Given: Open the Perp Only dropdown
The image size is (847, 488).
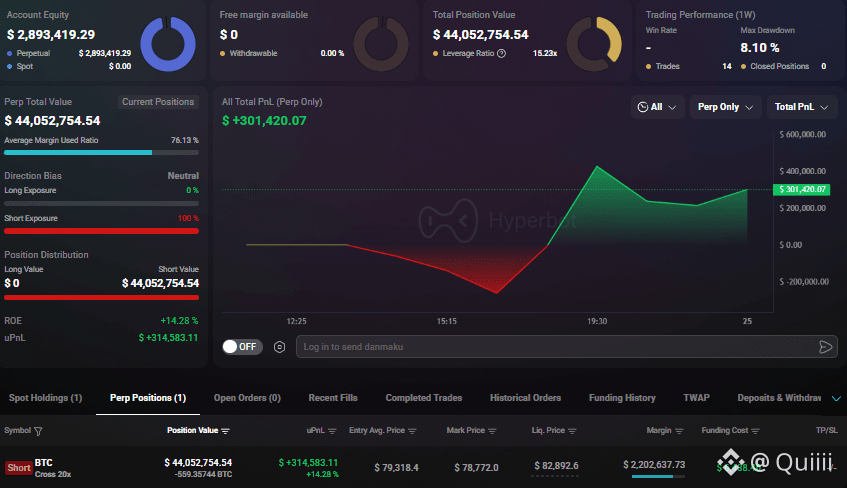Looking at the screenshot, I should (725, 107).
